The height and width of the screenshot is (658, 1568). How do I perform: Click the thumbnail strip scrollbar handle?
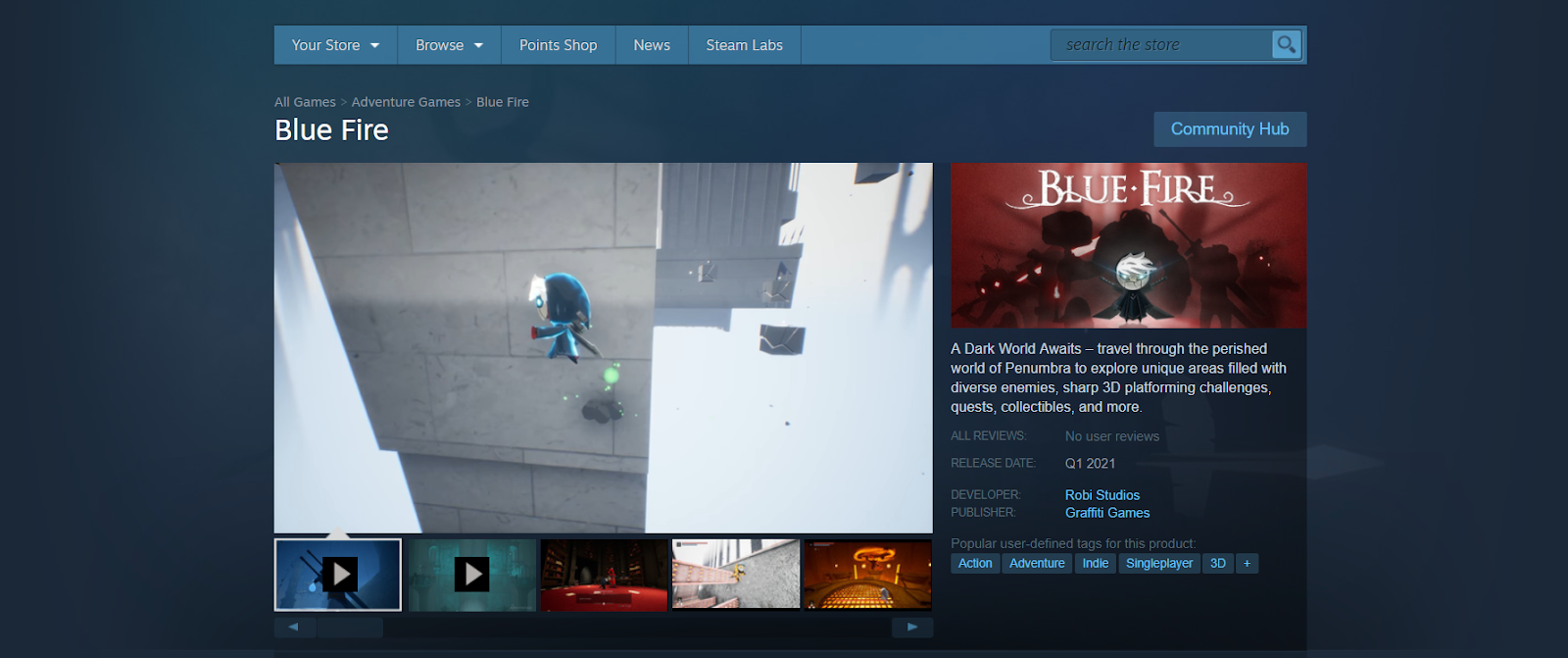point(350,627)
